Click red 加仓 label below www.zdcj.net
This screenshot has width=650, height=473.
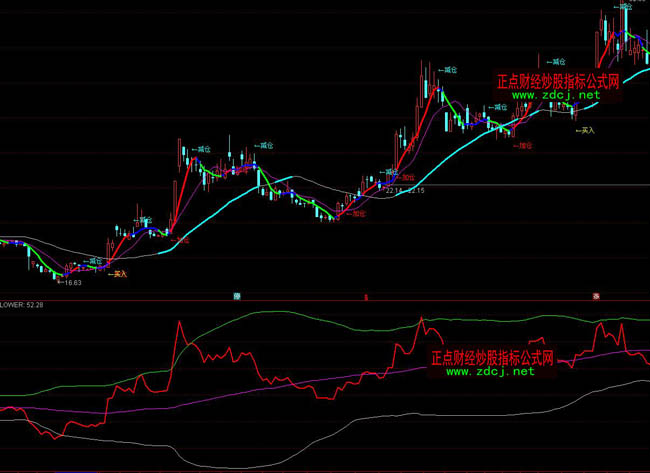522,145
